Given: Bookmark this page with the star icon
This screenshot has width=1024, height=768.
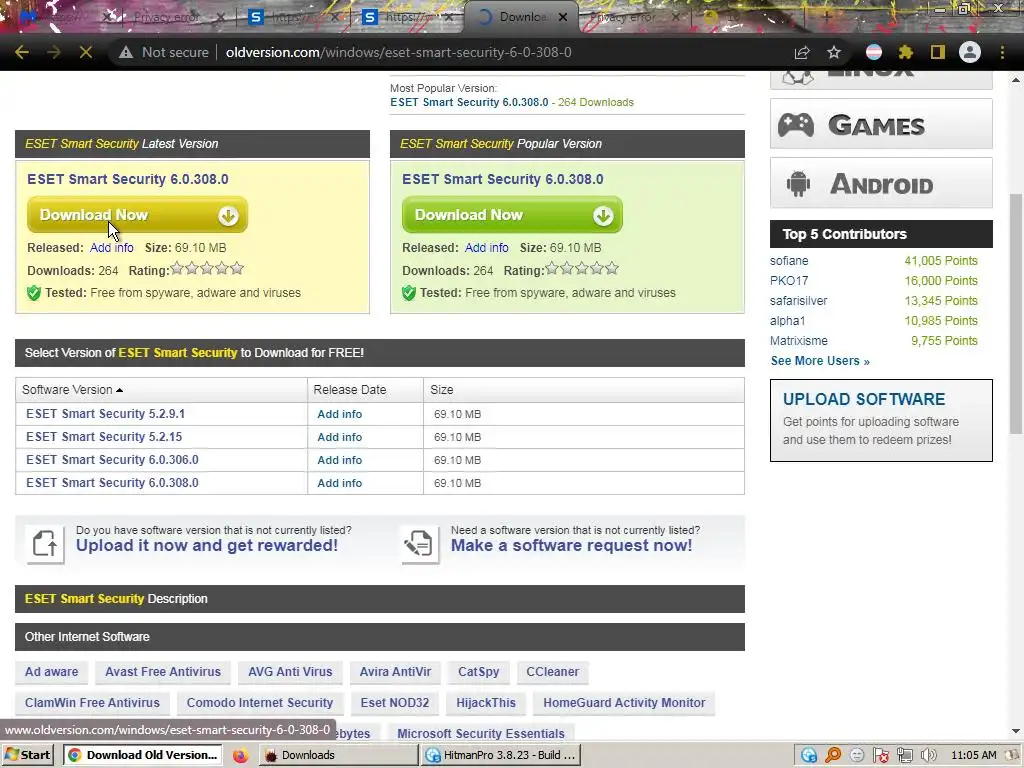Looking at the screenshot, I should [834, 52].
